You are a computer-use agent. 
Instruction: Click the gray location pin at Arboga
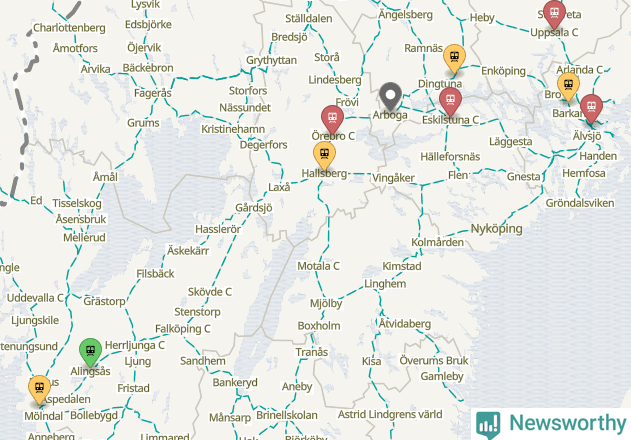click(390, 96)
